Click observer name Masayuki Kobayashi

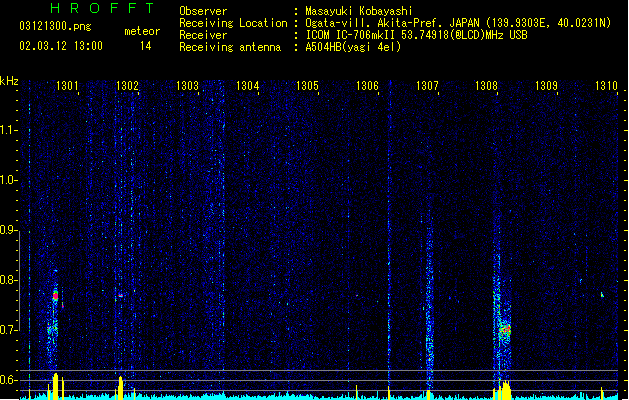[359, 11]
